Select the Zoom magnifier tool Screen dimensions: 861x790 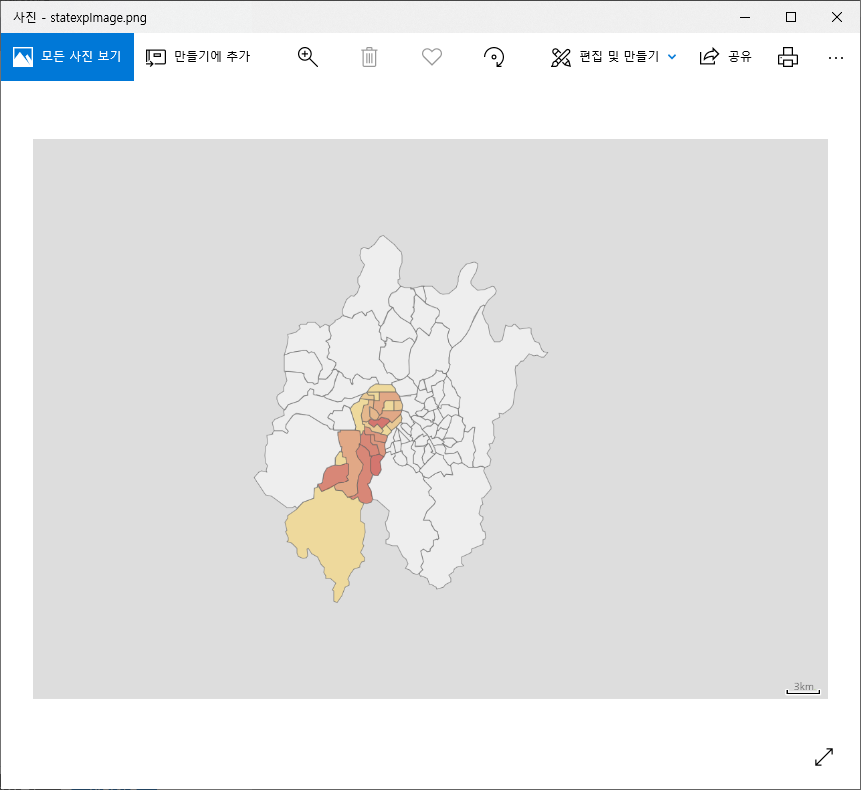coord(307,56)
